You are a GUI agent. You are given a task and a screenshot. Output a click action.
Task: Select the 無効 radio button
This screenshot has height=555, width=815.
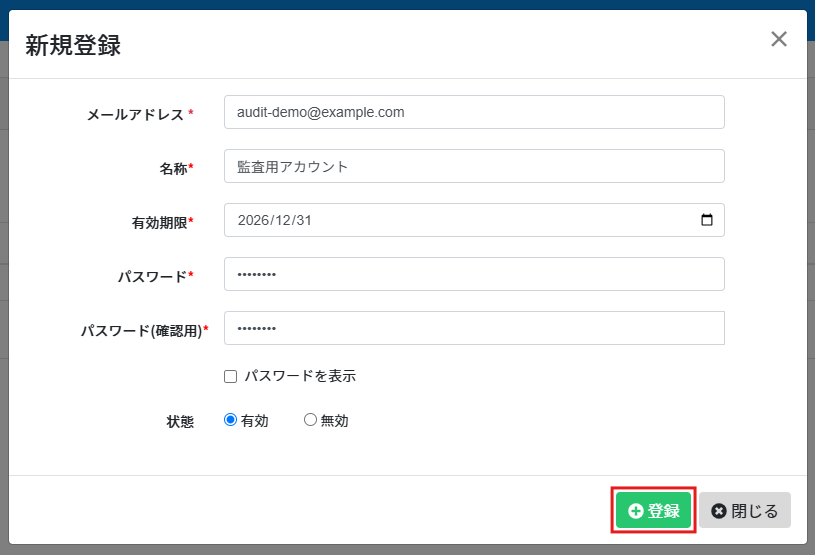[310, 420]
